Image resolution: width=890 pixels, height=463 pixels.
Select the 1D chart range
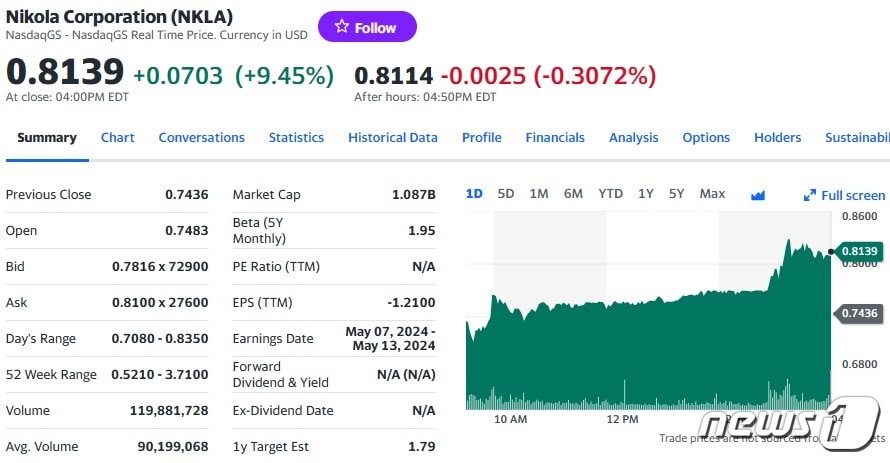(x=474, y=194)
